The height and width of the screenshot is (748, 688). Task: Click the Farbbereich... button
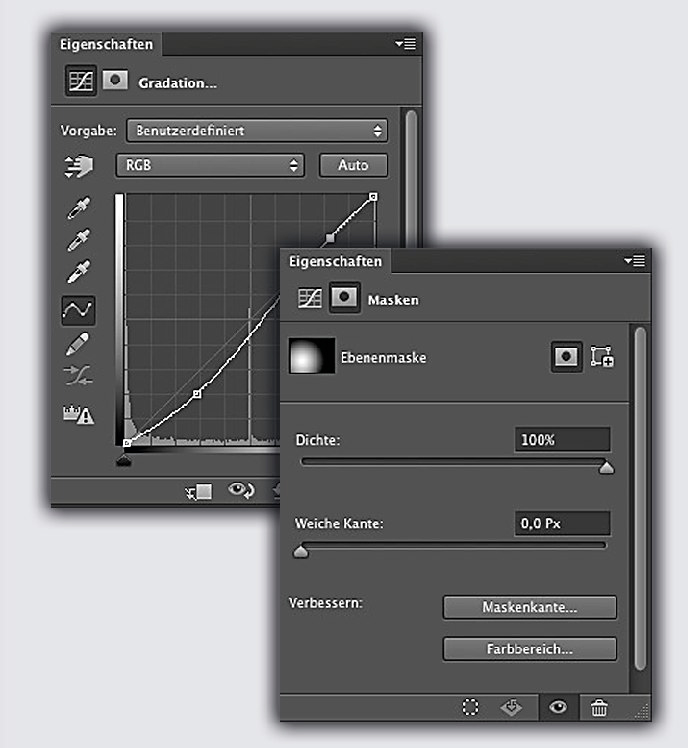(530, 649)
